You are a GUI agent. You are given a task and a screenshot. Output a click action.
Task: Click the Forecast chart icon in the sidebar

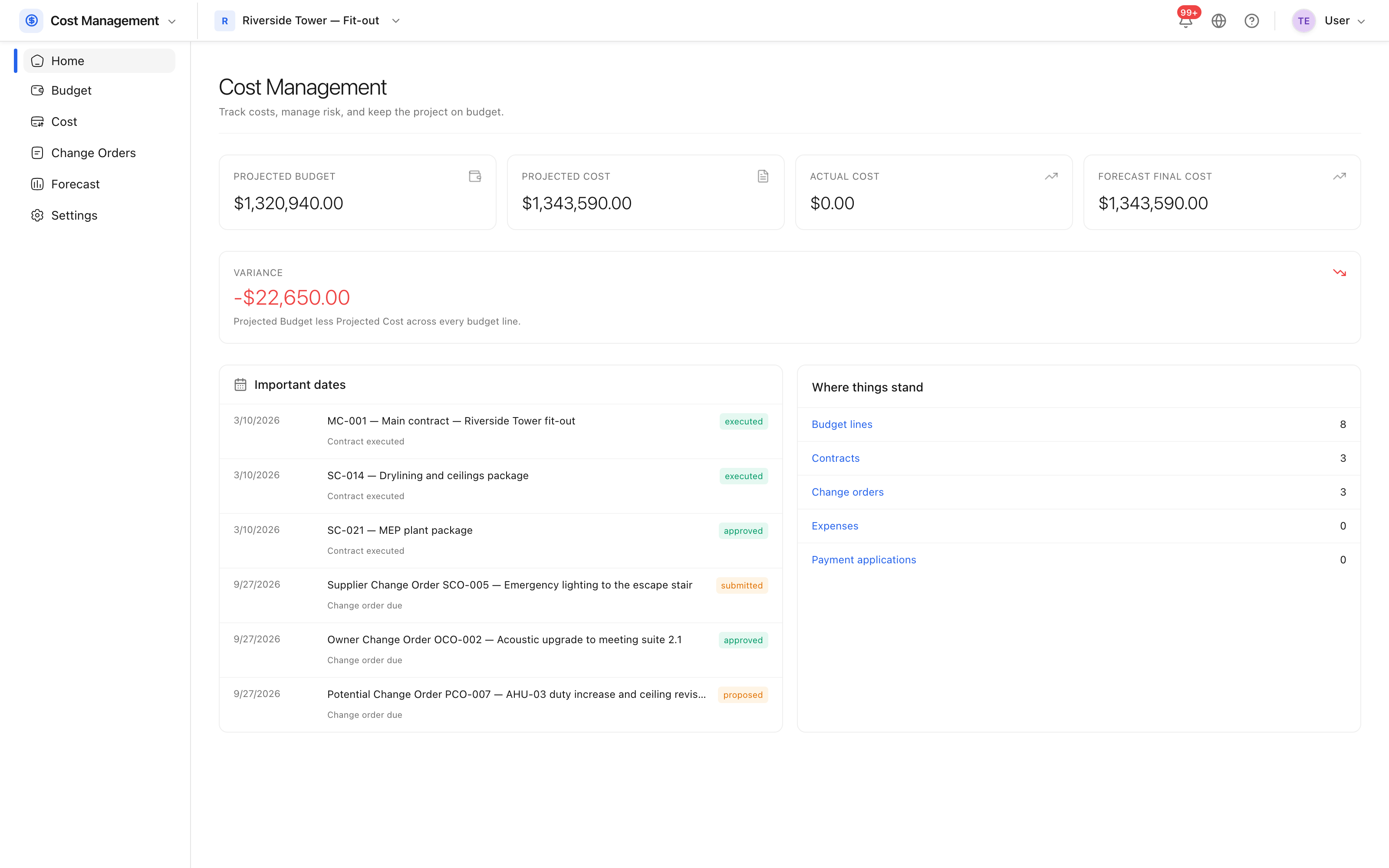(37, 184)
